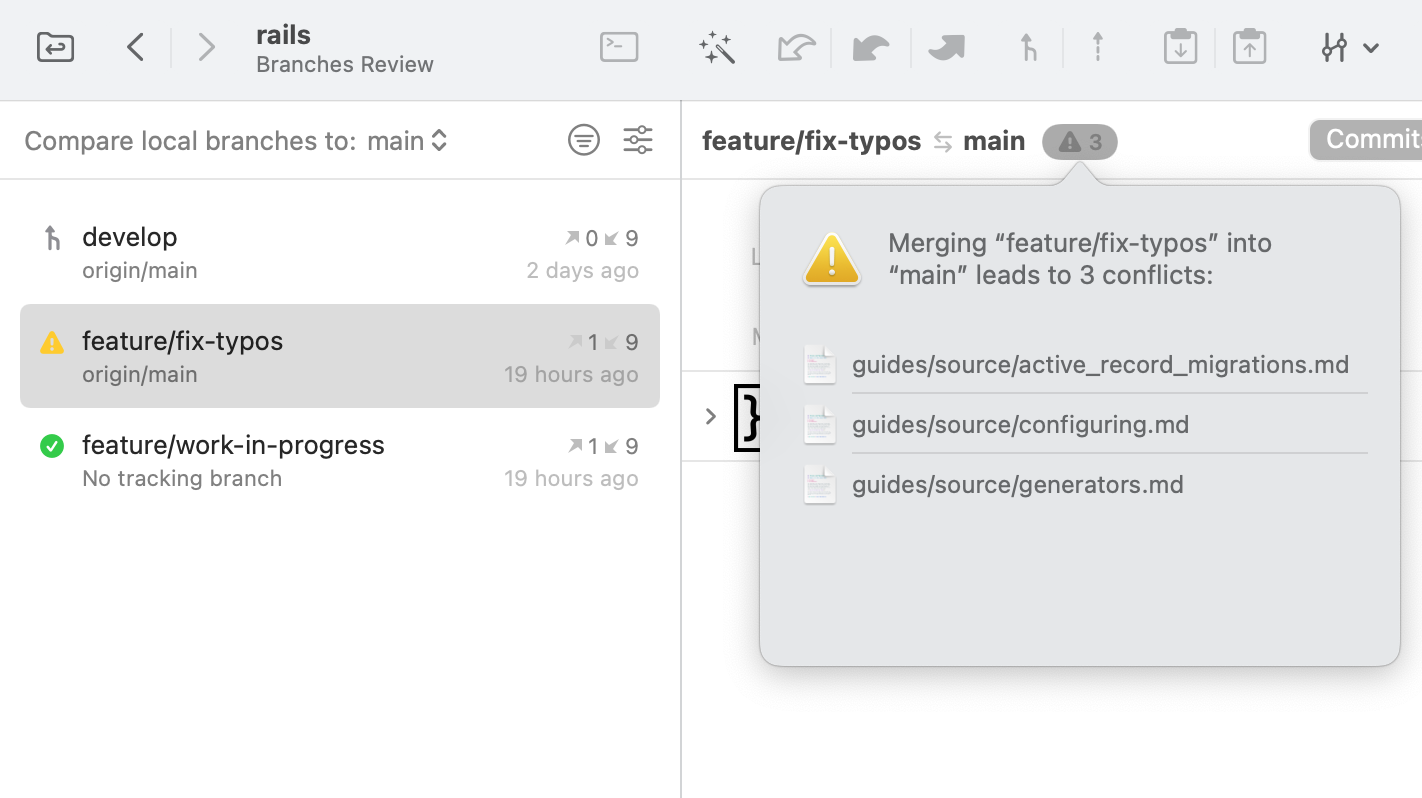Click the apply stash icon
The width and height of the screenshot is (1422, 798).
click(x=1249, y=47)
